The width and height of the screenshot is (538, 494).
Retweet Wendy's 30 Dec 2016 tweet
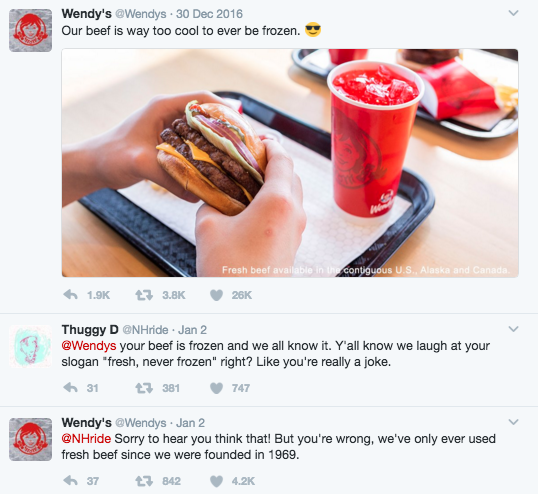click(x=144, y=295)
